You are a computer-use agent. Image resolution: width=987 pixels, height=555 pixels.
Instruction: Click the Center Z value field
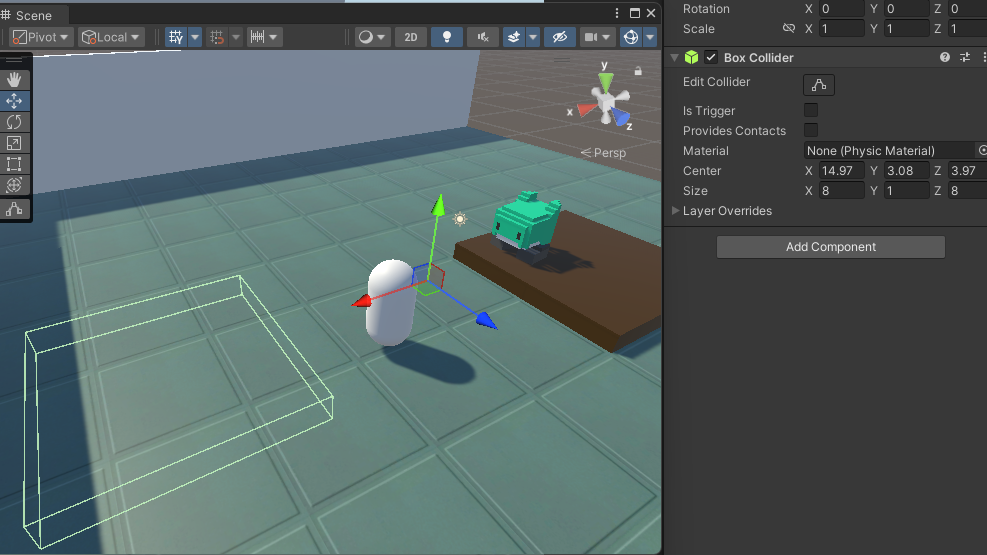coord(967,171)
